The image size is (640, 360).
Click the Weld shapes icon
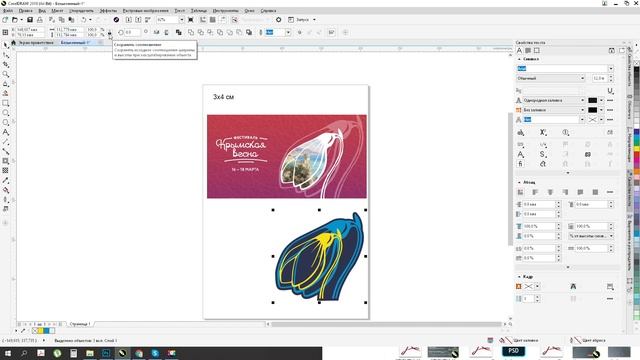[191, 32]
